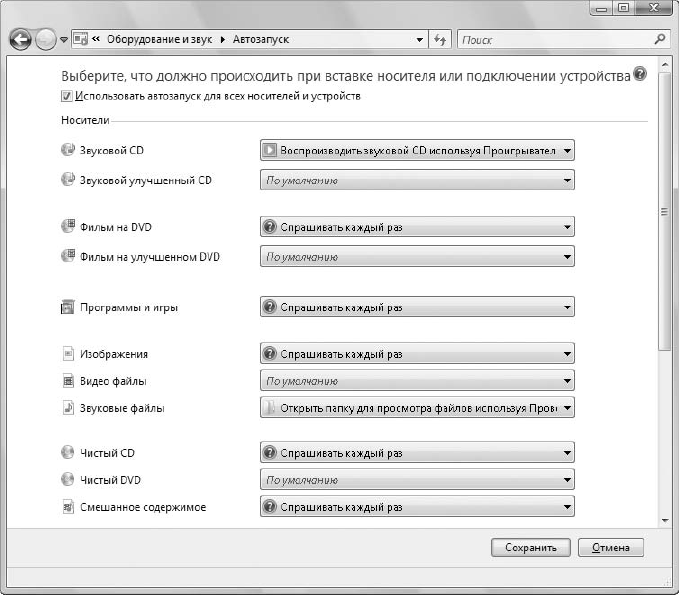Viewport: 679px width, 595px height.
Task: Open the Чистый DVD dropdown
Action: pyautogui.click(x=417, y=480)
